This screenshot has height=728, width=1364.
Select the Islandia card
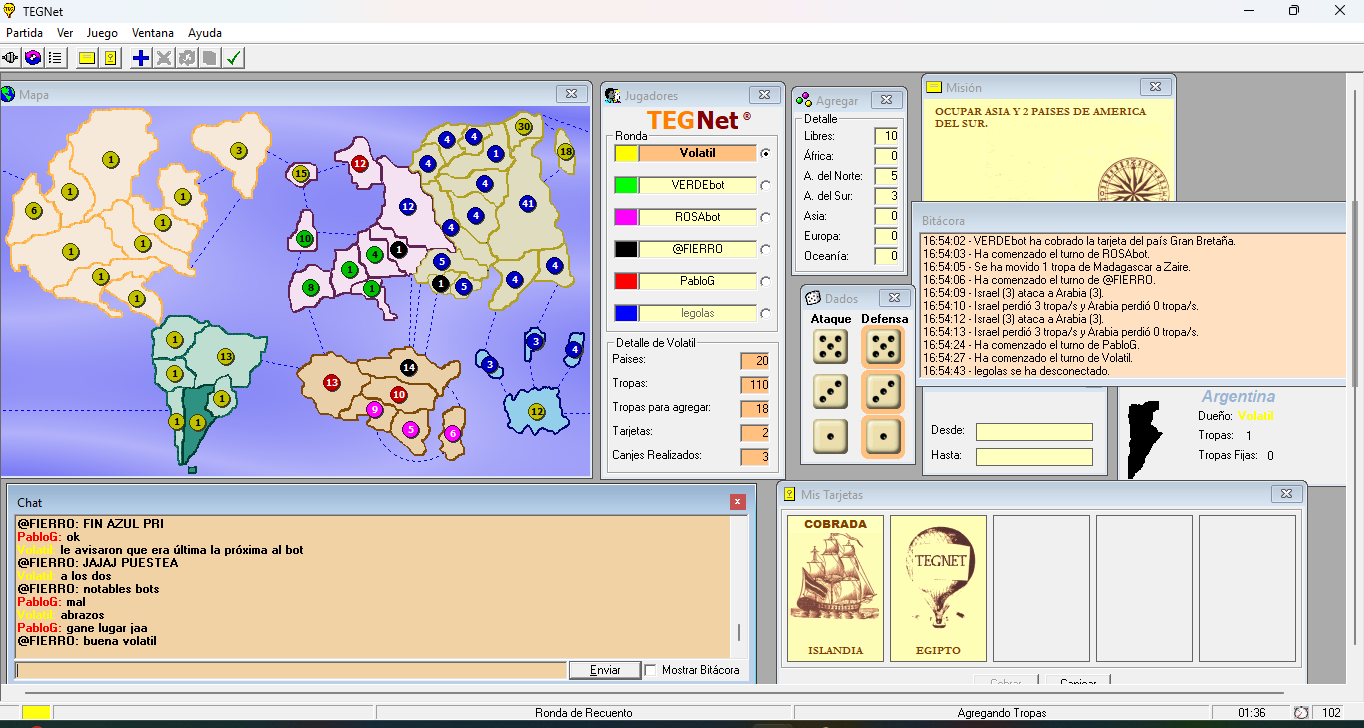(x=835, y=588)
